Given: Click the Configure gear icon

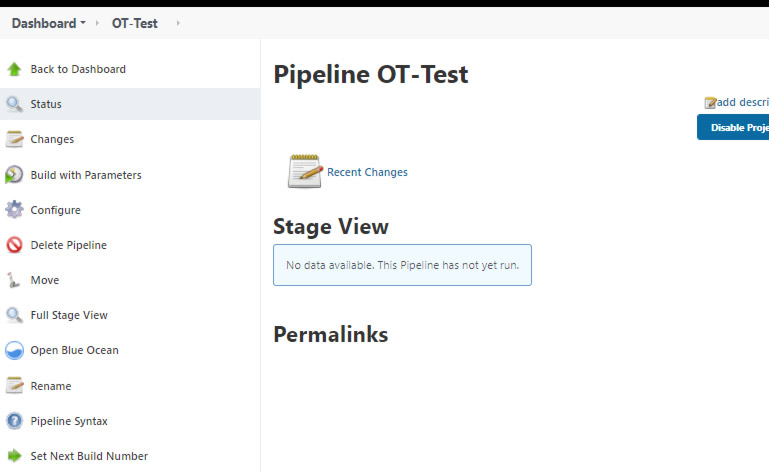Looking at the screenshot, I should [14, 210].
